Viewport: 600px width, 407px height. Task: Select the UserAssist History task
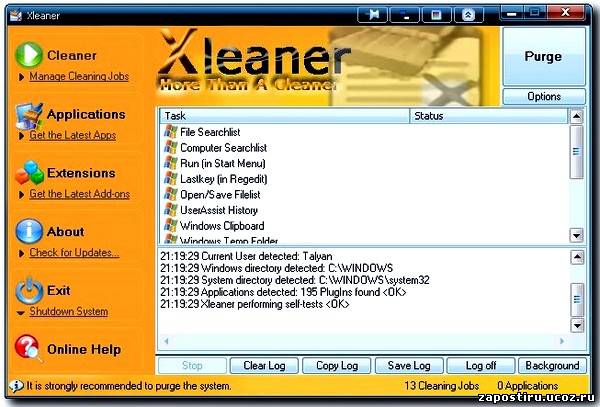(x=219, y=210)
